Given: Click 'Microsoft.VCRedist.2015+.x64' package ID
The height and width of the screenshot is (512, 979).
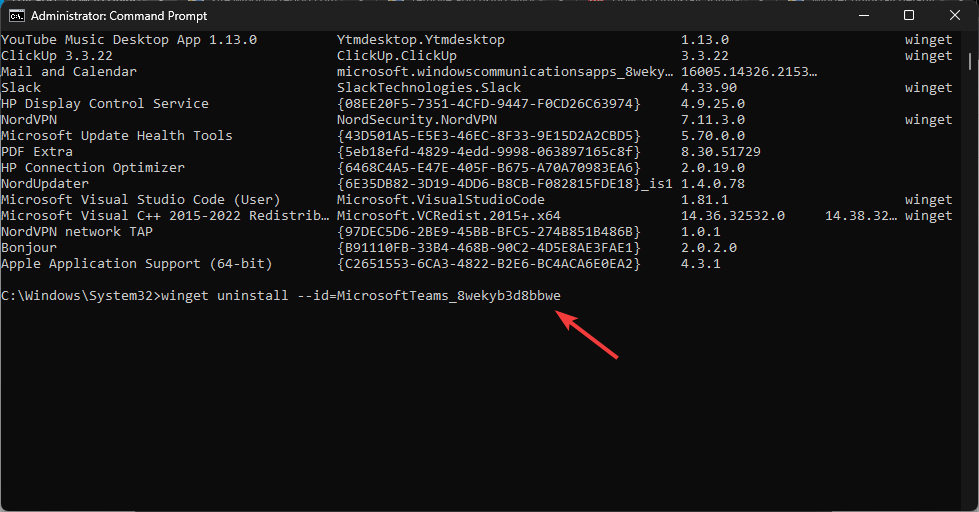Looking at the screenshot, I should [x=449, y=216].
